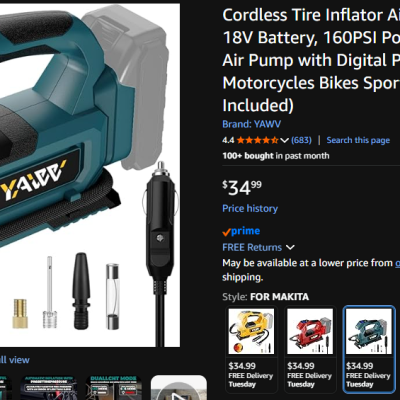Play the product video thumbnail
The image size is (400, 400).
click(x=179, y=388)
